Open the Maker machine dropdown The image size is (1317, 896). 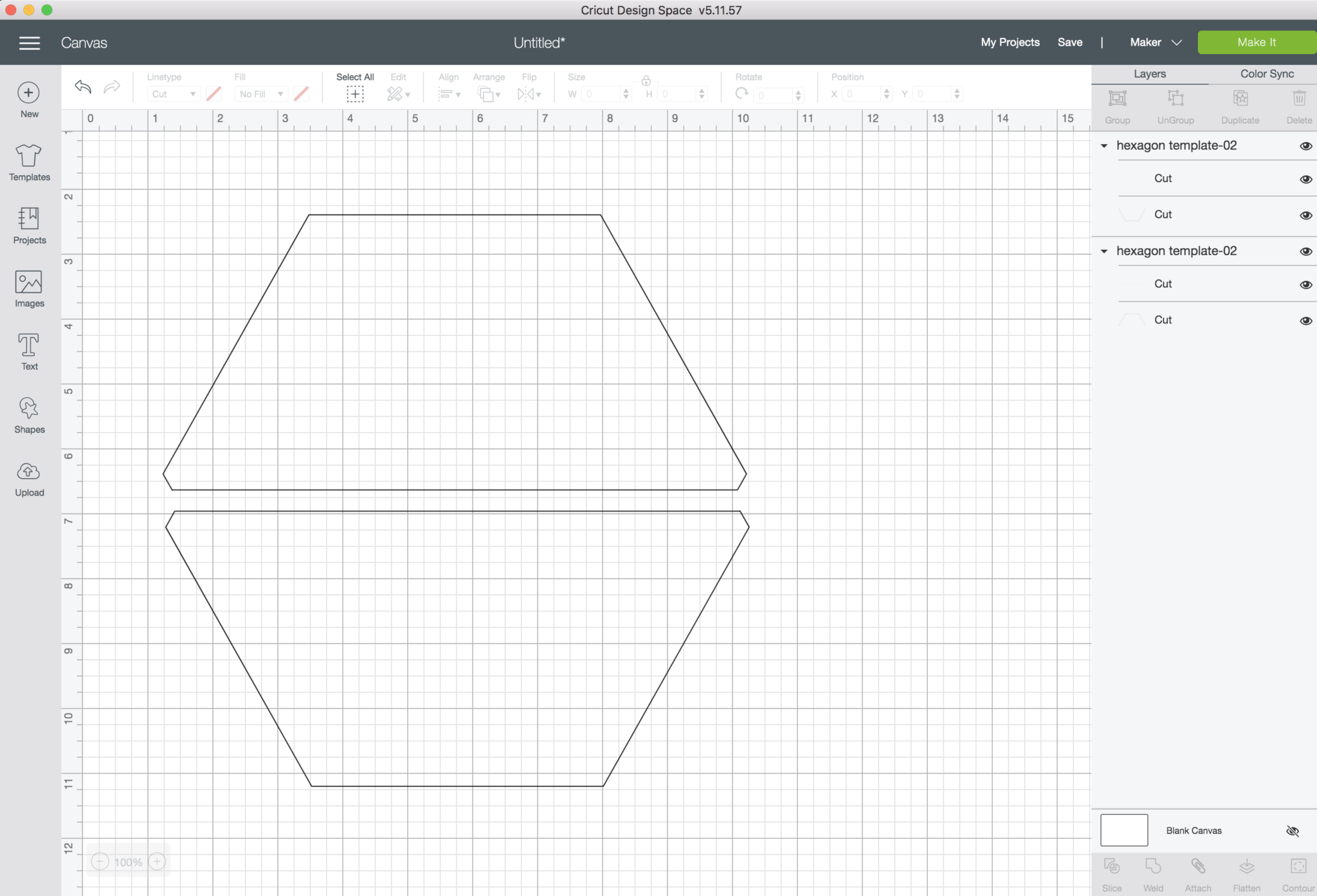(x=1156, y=42)
